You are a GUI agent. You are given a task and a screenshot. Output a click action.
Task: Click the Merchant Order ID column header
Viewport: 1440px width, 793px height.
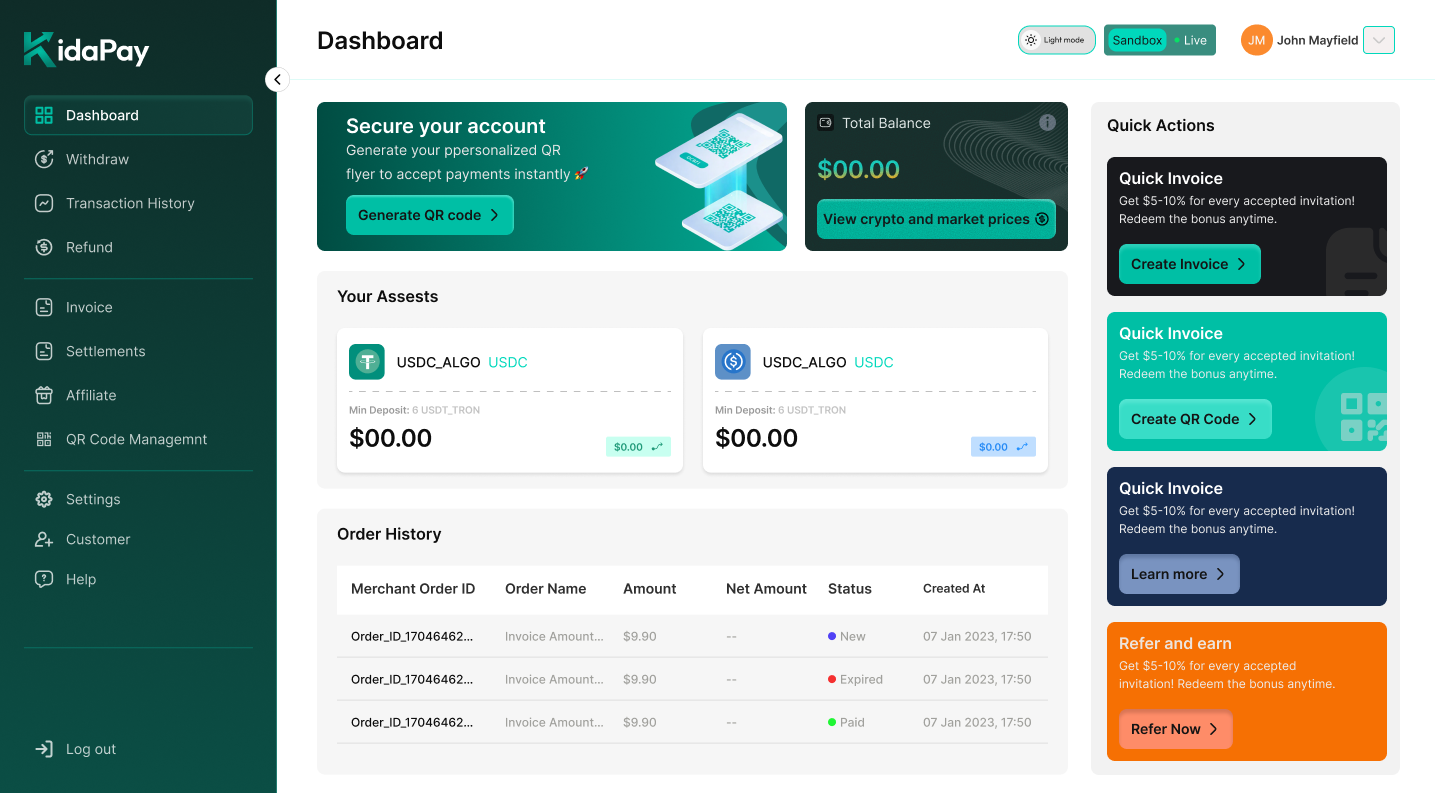point(413,589)
